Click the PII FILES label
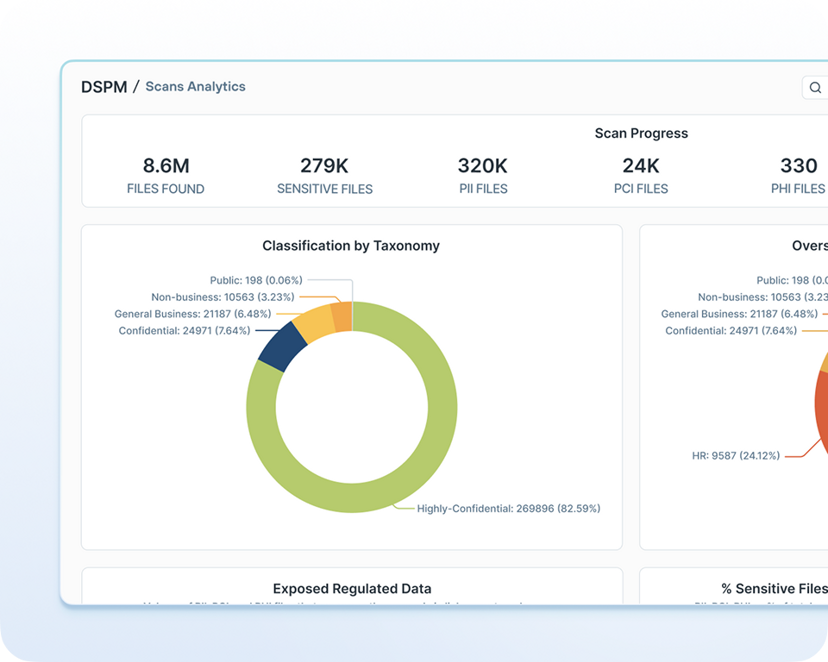 483,189
